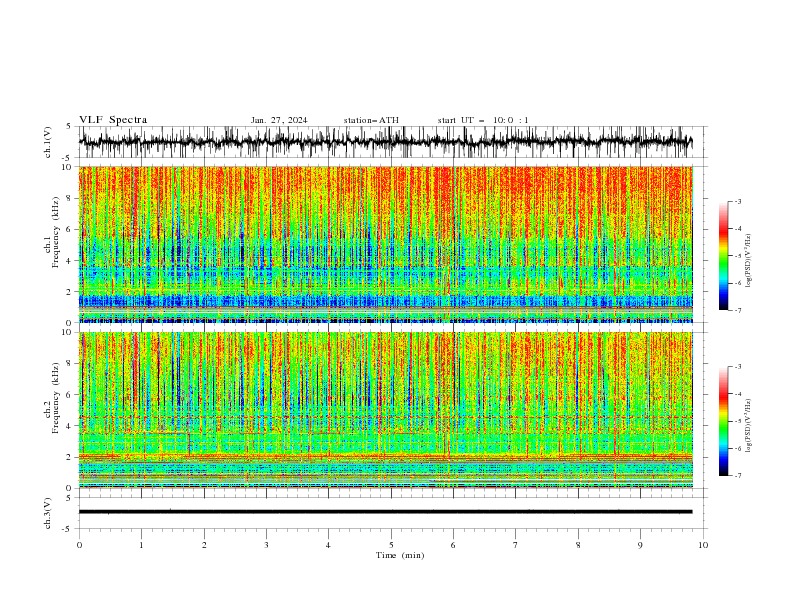Click the "-3" tick on lower colorbar
The height and width of the screenshot is (612, 792).
tap(738, 367)
